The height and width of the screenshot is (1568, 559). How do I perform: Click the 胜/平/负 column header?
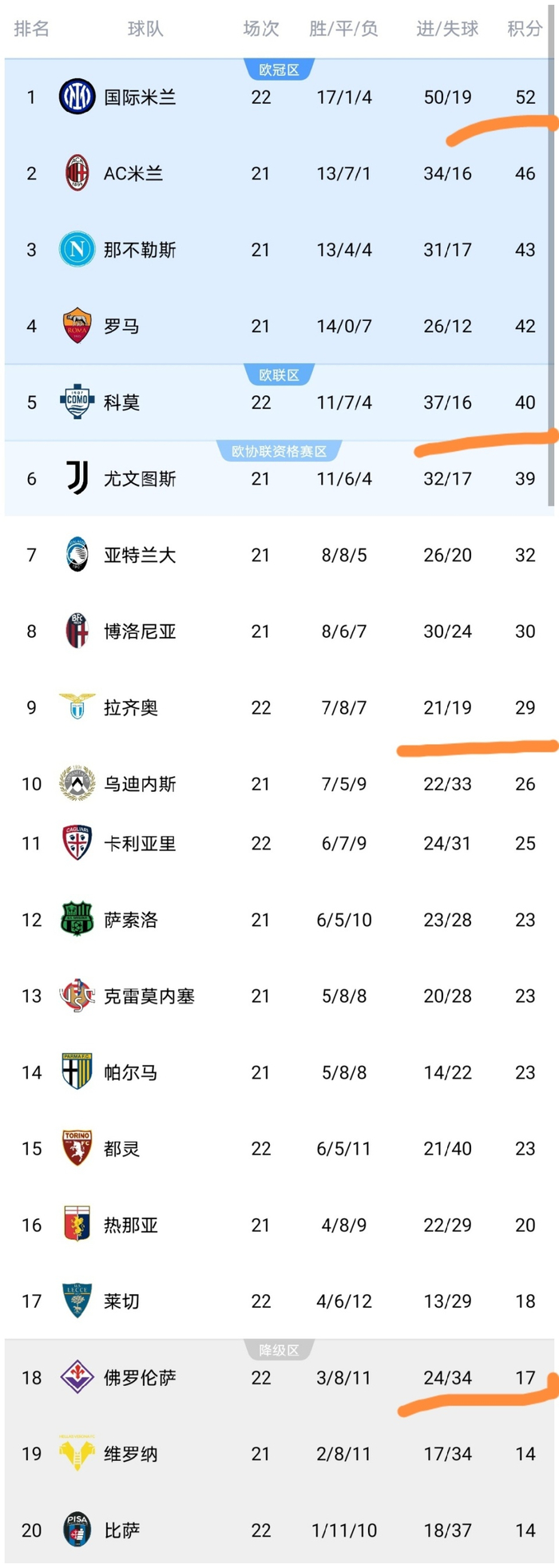(343, 29)
